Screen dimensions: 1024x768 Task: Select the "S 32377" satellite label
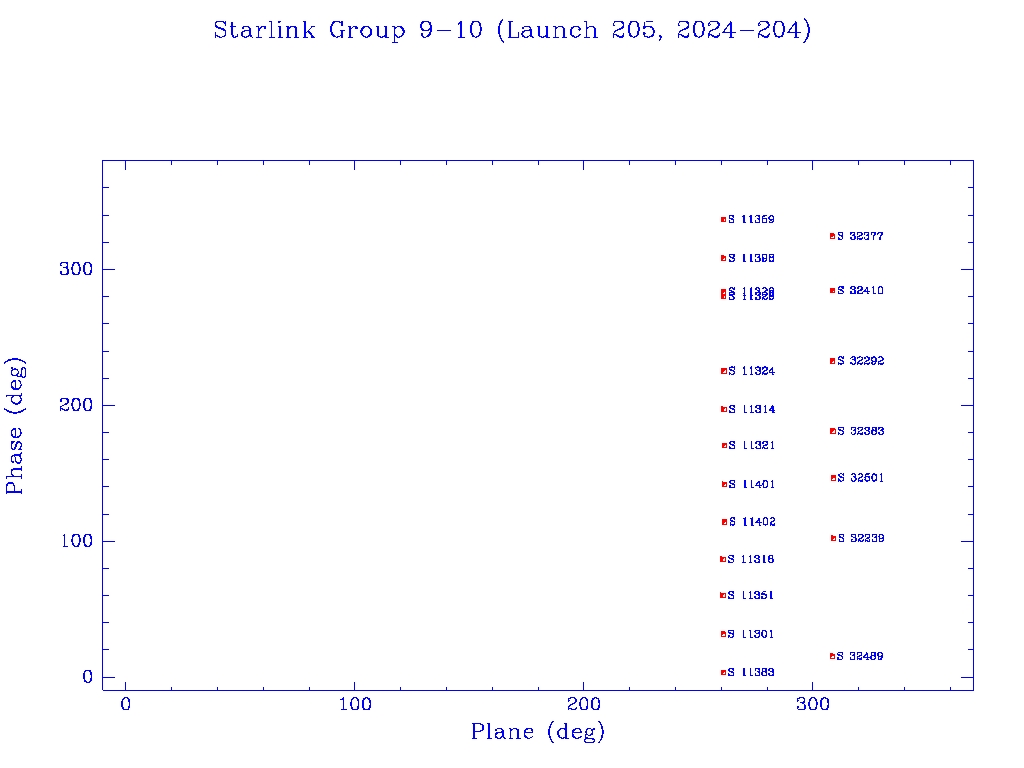(861, 236)
